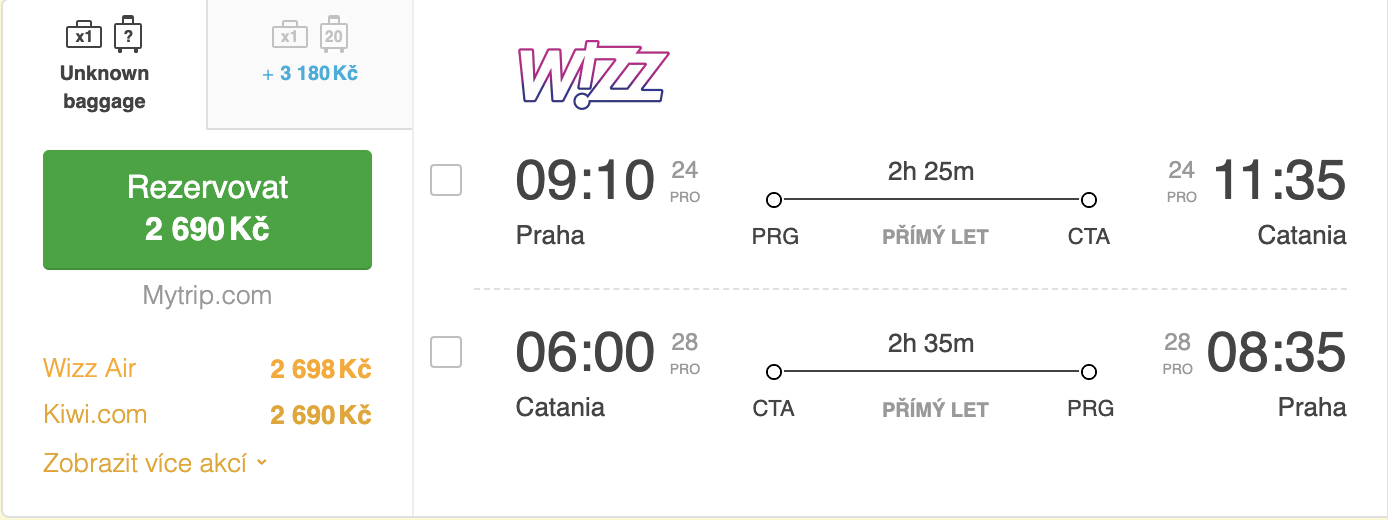Click the PRG departure dot on the 2h 25m route
This screenshot has width=1388, height=520.
click(773, 200)
